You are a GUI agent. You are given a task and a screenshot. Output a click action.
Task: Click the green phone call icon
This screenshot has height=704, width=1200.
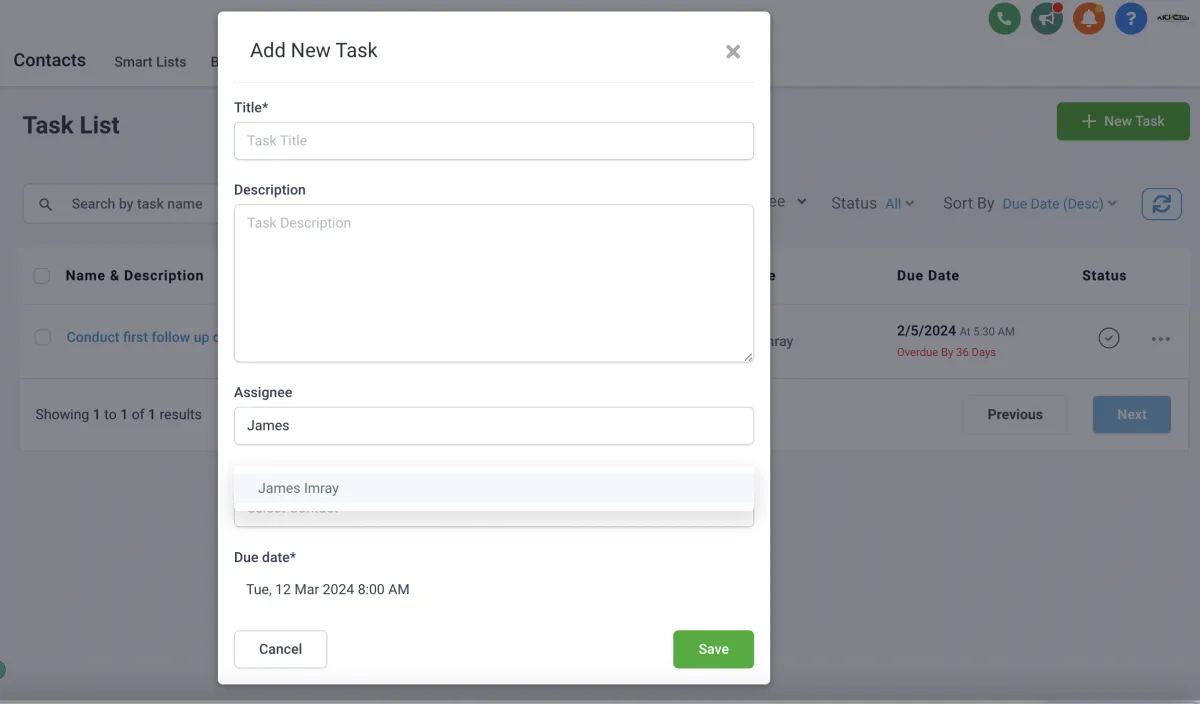[1004, 18]
